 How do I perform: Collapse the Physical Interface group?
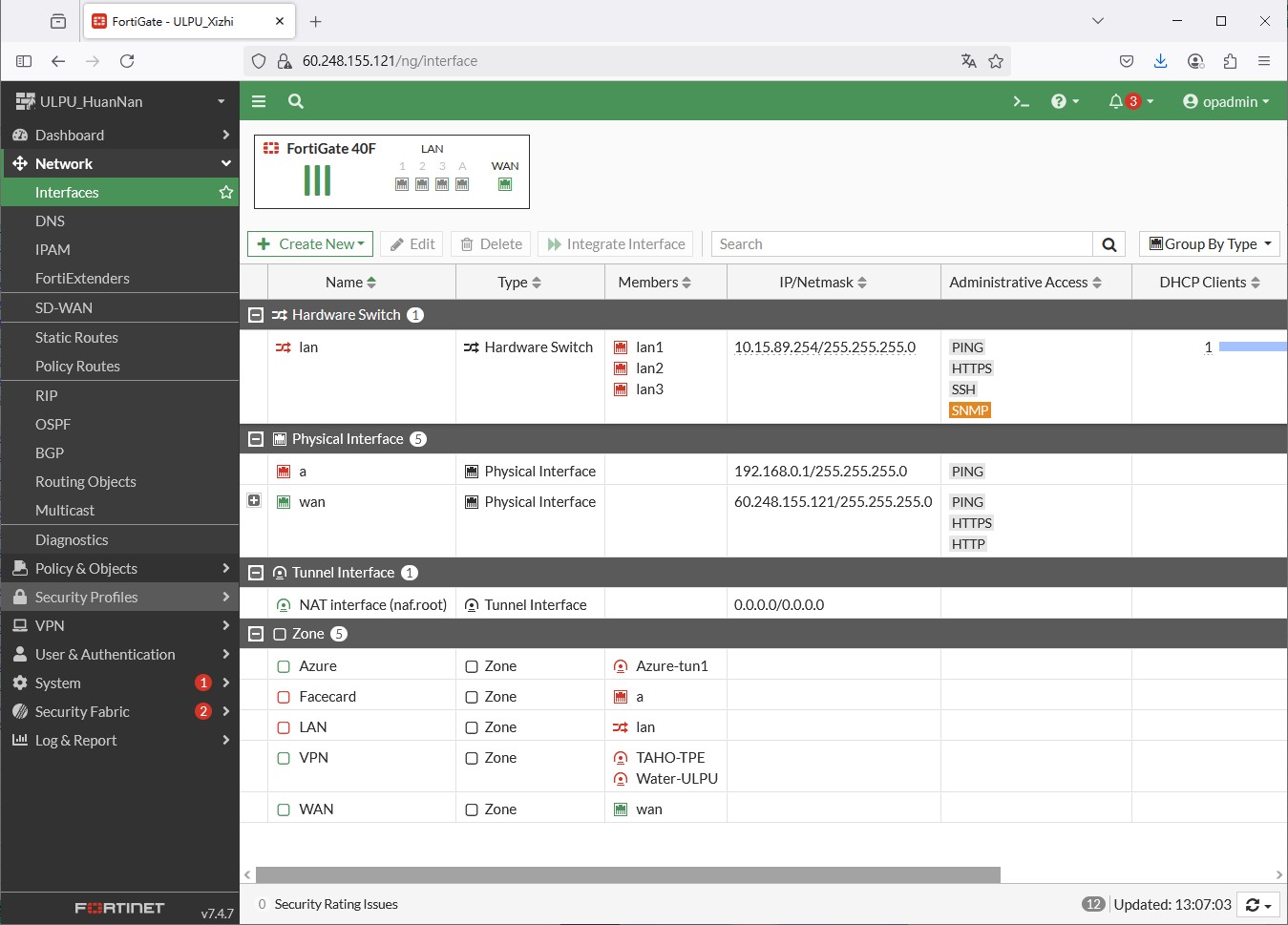256,439
